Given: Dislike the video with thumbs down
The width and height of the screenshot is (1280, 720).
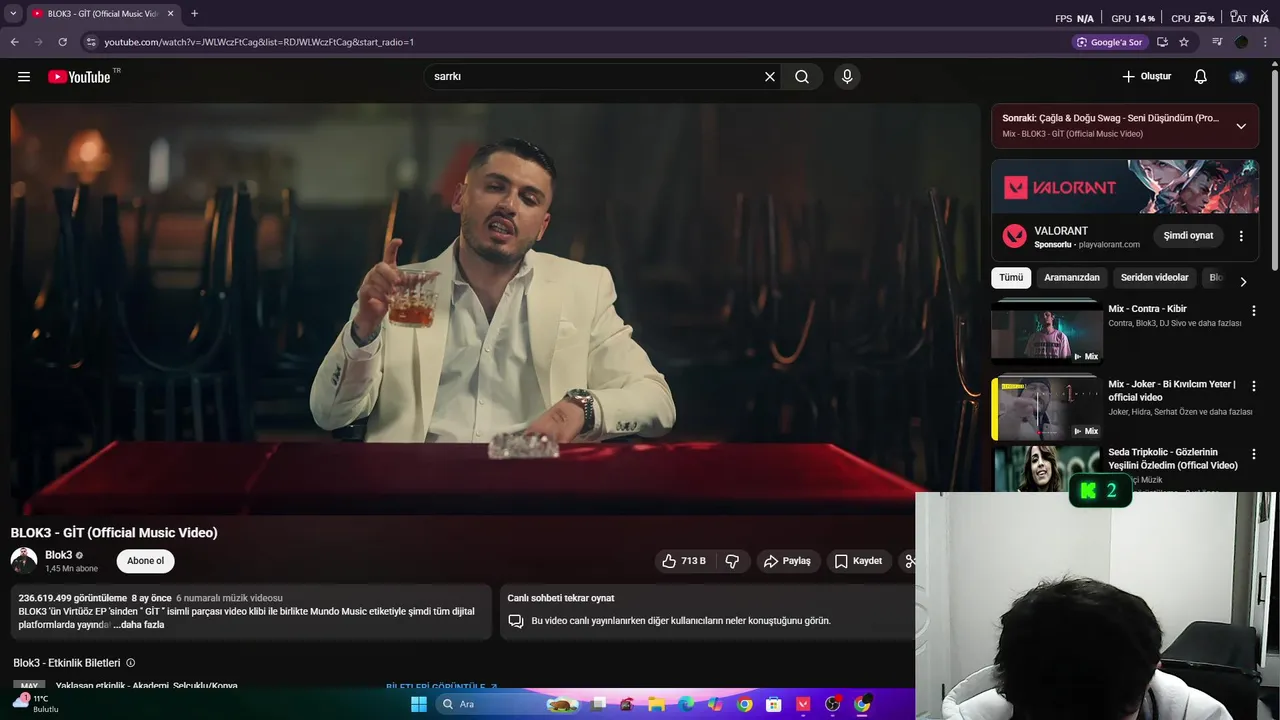Looking at the screenshot, I should 732,561.
